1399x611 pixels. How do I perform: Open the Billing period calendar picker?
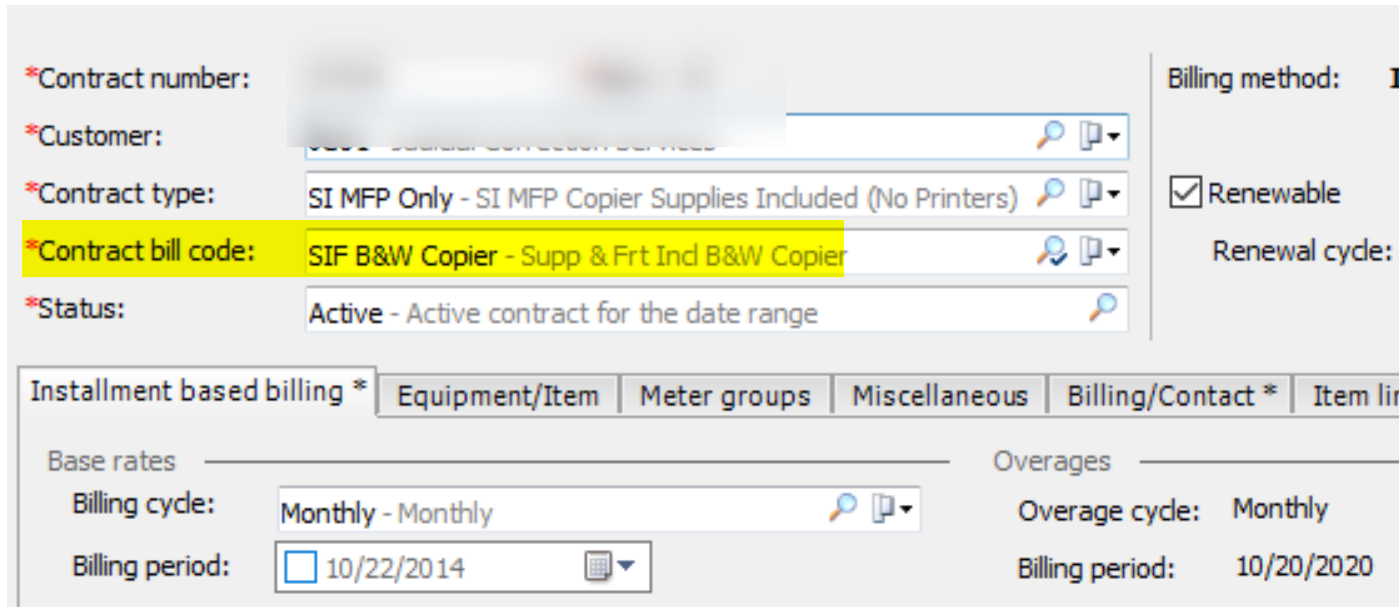tap(609, 567)
